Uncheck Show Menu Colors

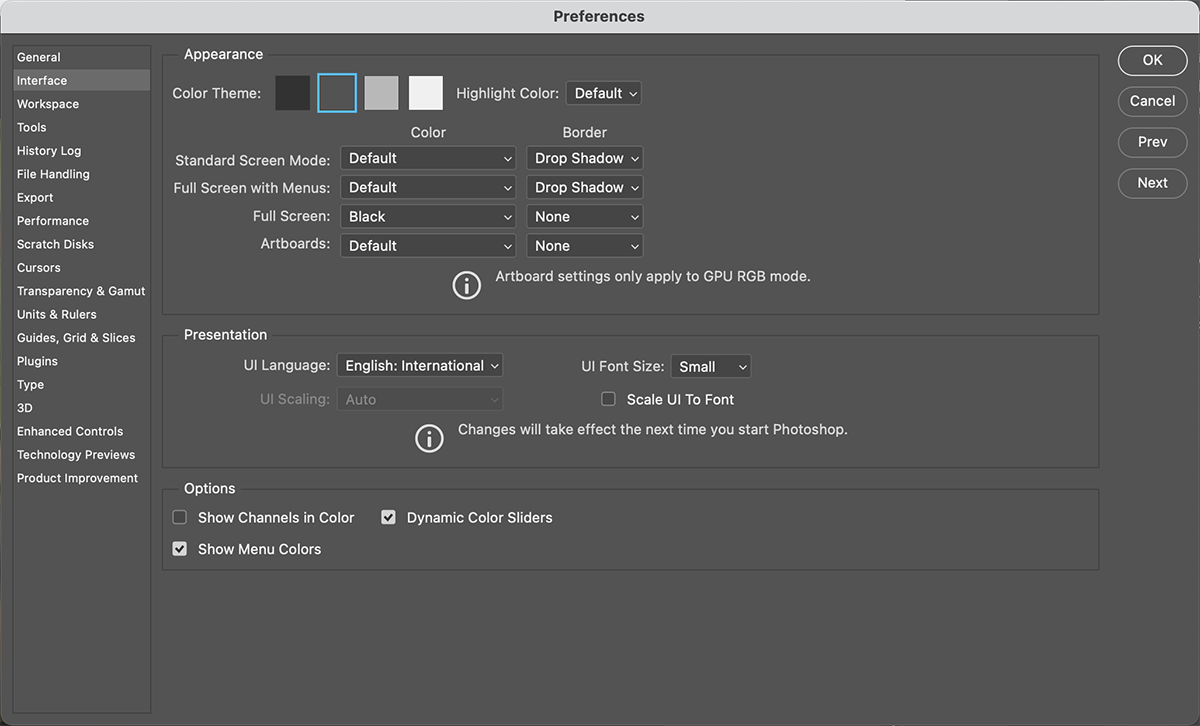click(x=180, y=548)
